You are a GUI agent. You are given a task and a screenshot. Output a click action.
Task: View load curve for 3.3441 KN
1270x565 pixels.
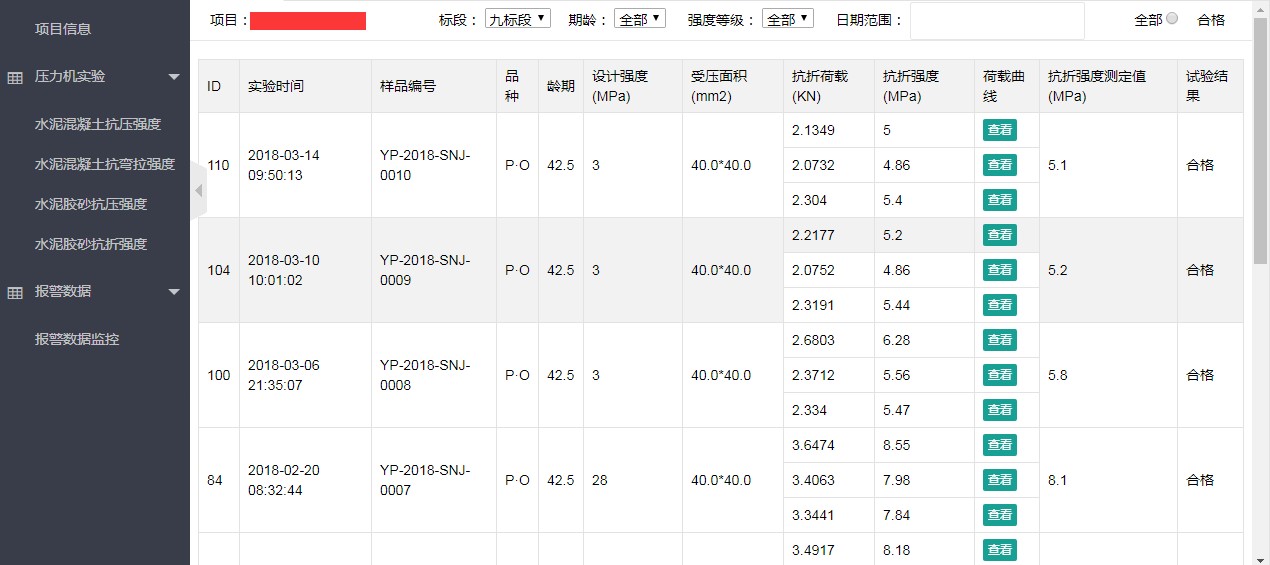(1000, 515)
